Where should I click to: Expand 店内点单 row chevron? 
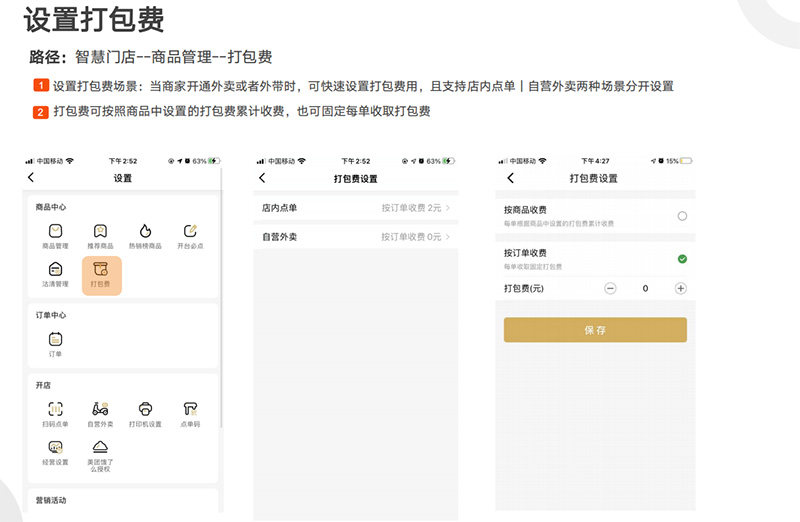pyautogui.click(x=448, y=208)
